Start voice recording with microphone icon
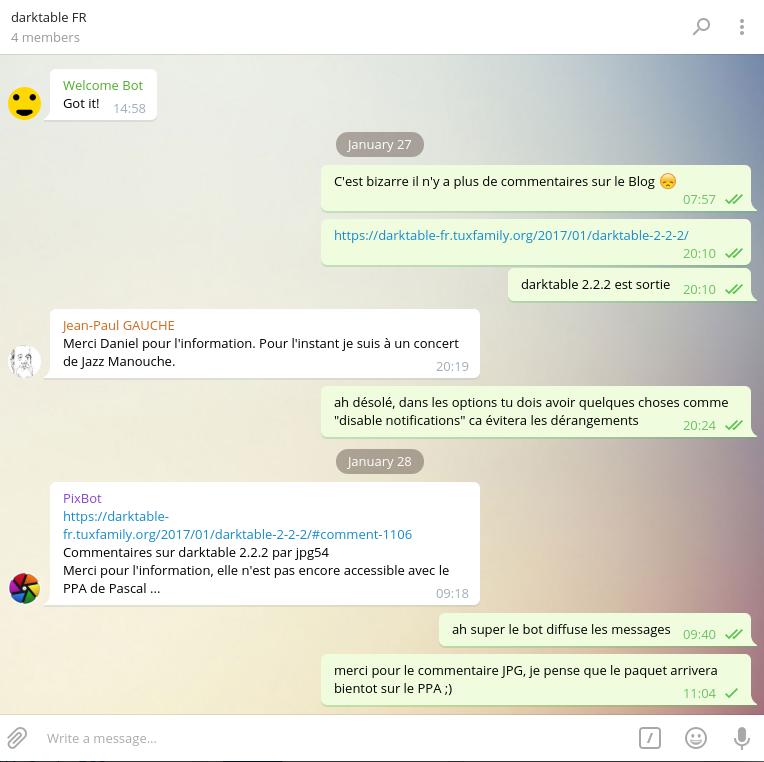Screen dimensions: 764x762 coord(741,738)
